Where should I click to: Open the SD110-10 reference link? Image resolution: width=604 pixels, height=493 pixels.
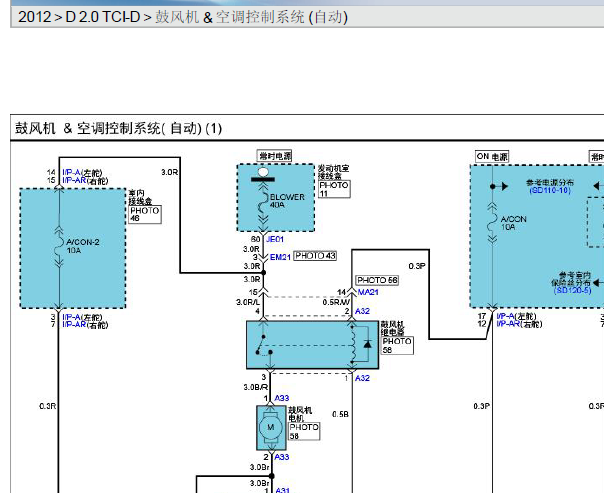[x=550, y=190]
